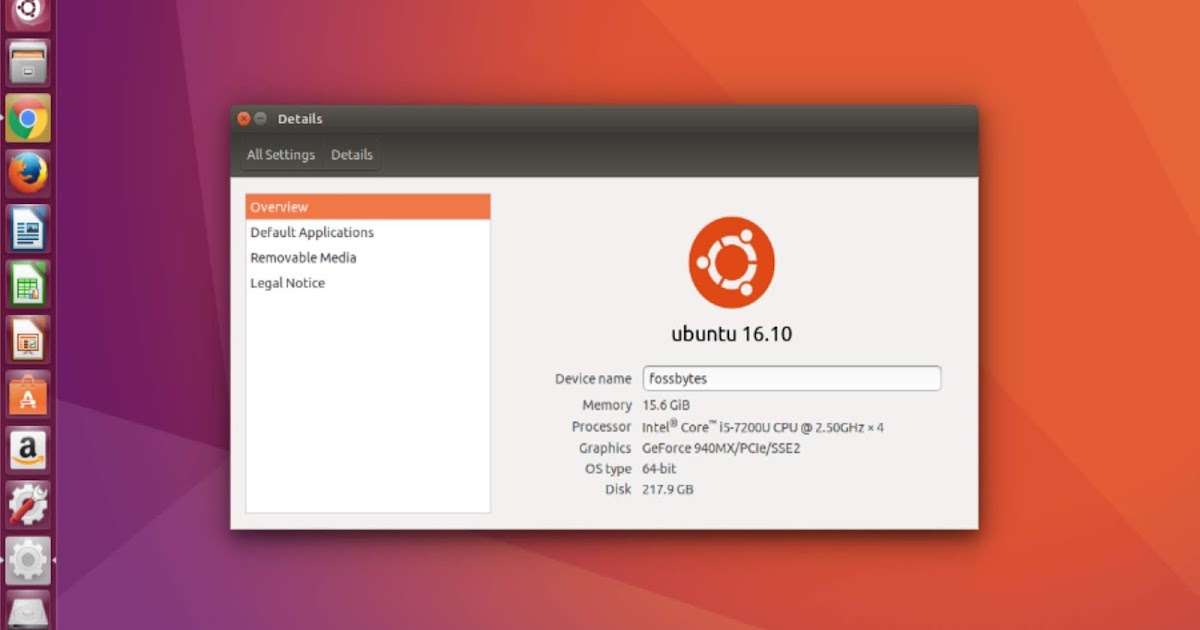Image resolution: width=1200 pixels, height=630 pixels.
Task: Open the wrench-and-gear System Tools icon
Action: [x=28, y=505]
